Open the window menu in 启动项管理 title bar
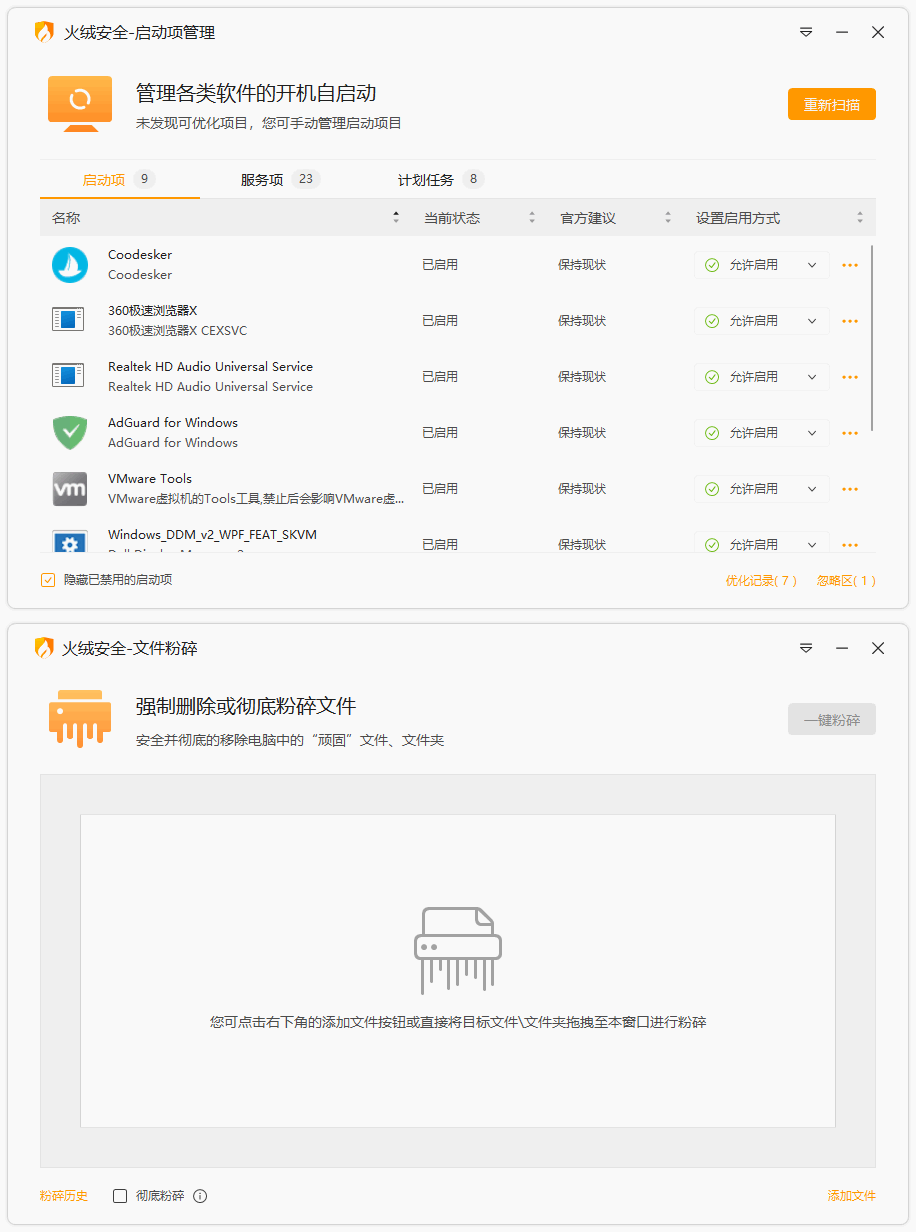 point(806,32)
